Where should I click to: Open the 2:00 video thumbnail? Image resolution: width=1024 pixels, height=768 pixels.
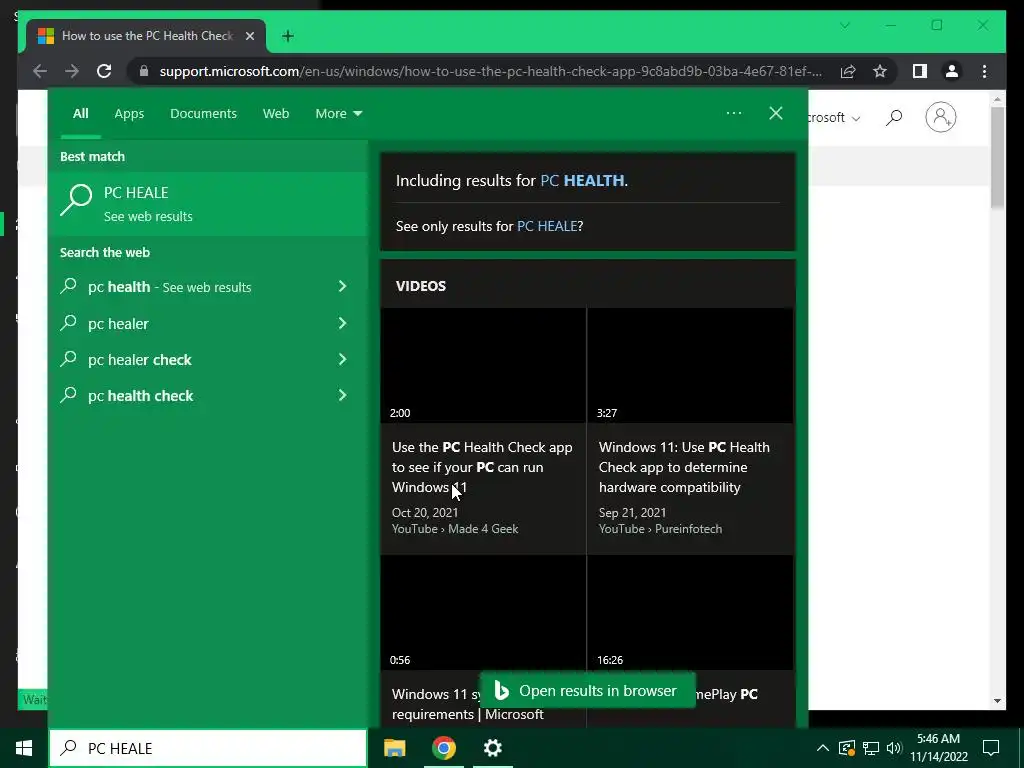pyautogui.click(x=483, y=366)
